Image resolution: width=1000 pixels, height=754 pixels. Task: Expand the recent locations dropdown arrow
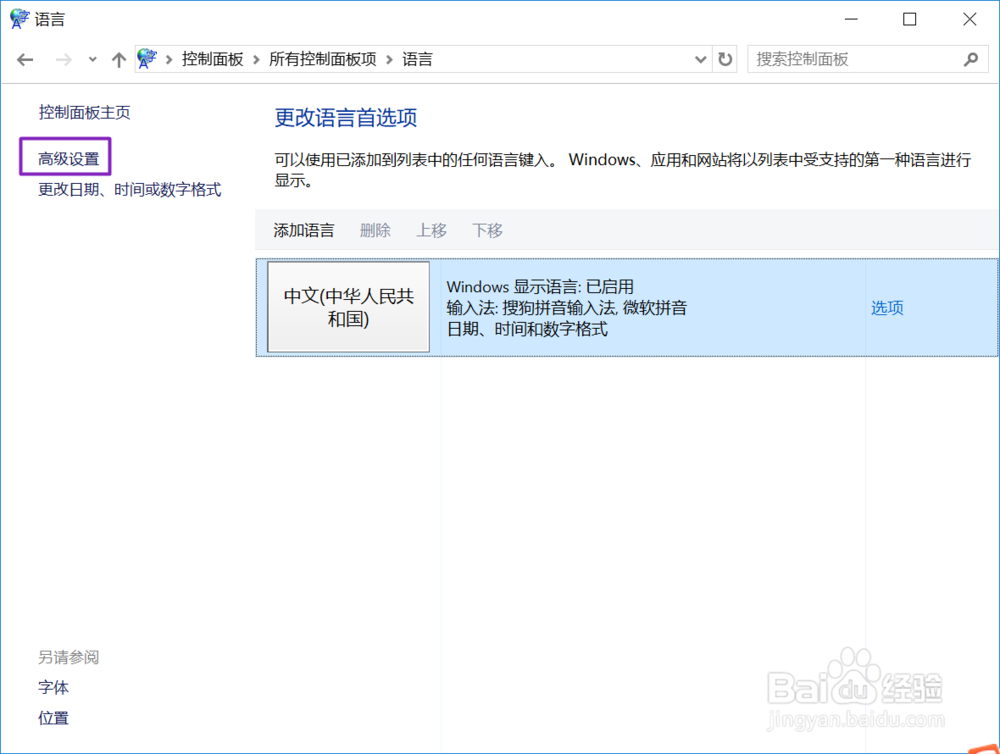[92, 59]
